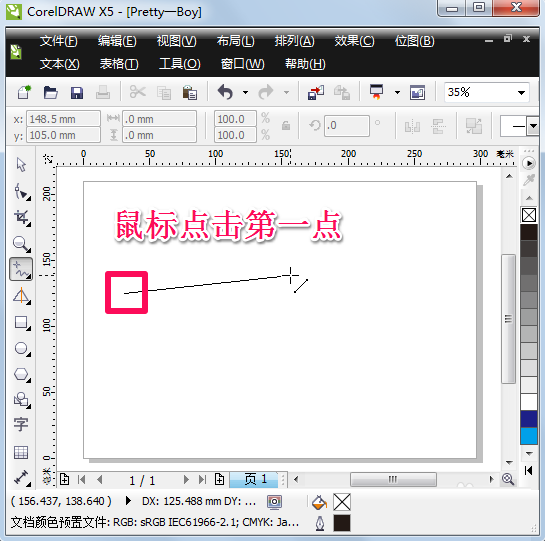Image resolution: width=545 pixels, height=541 pixels.
Task: Create a new document
Action: point(24,92)
